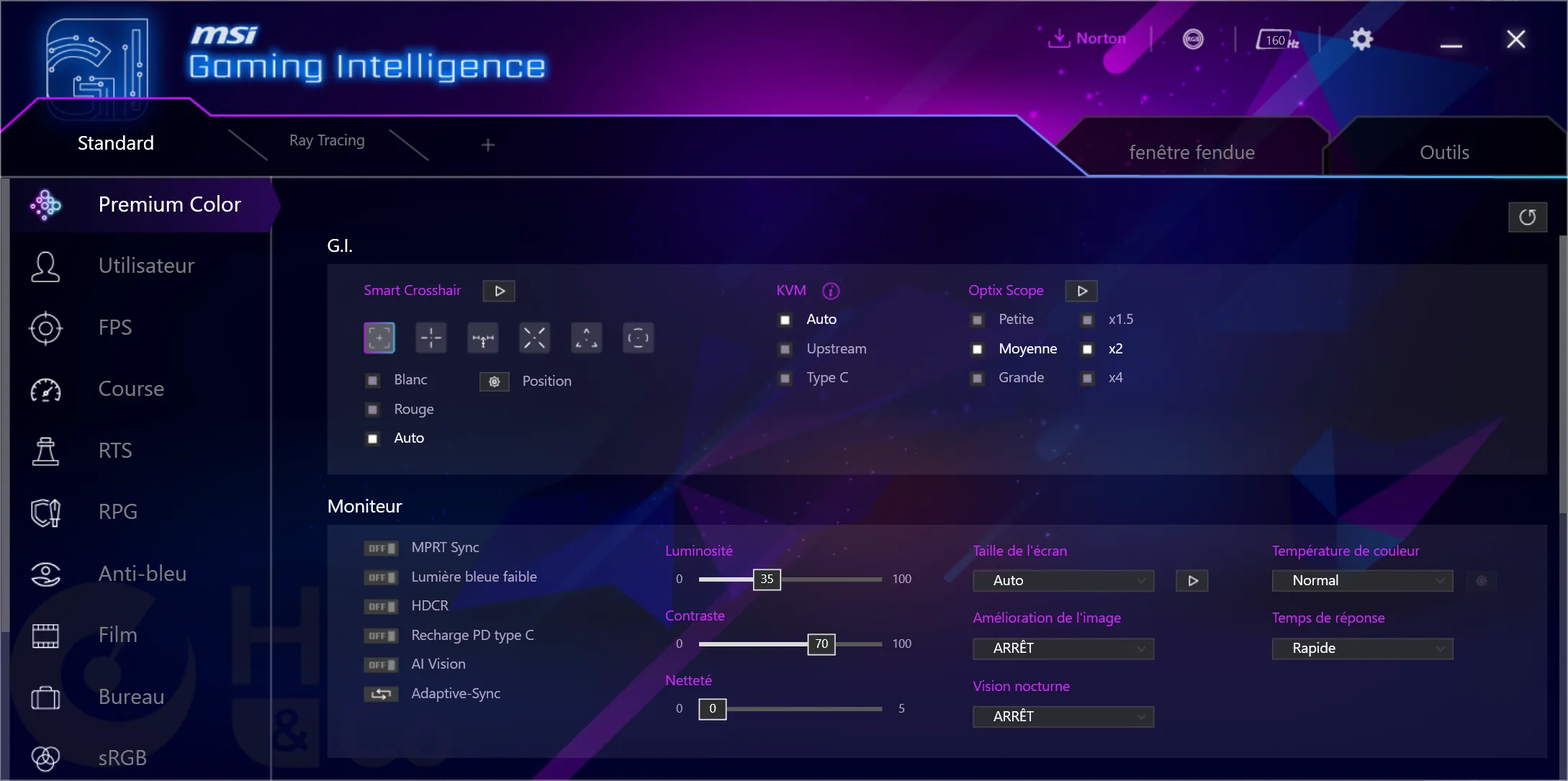1568x781 pixels.
Task: Click the Smart Crosshair play button
Action: (x=498, y=291)
